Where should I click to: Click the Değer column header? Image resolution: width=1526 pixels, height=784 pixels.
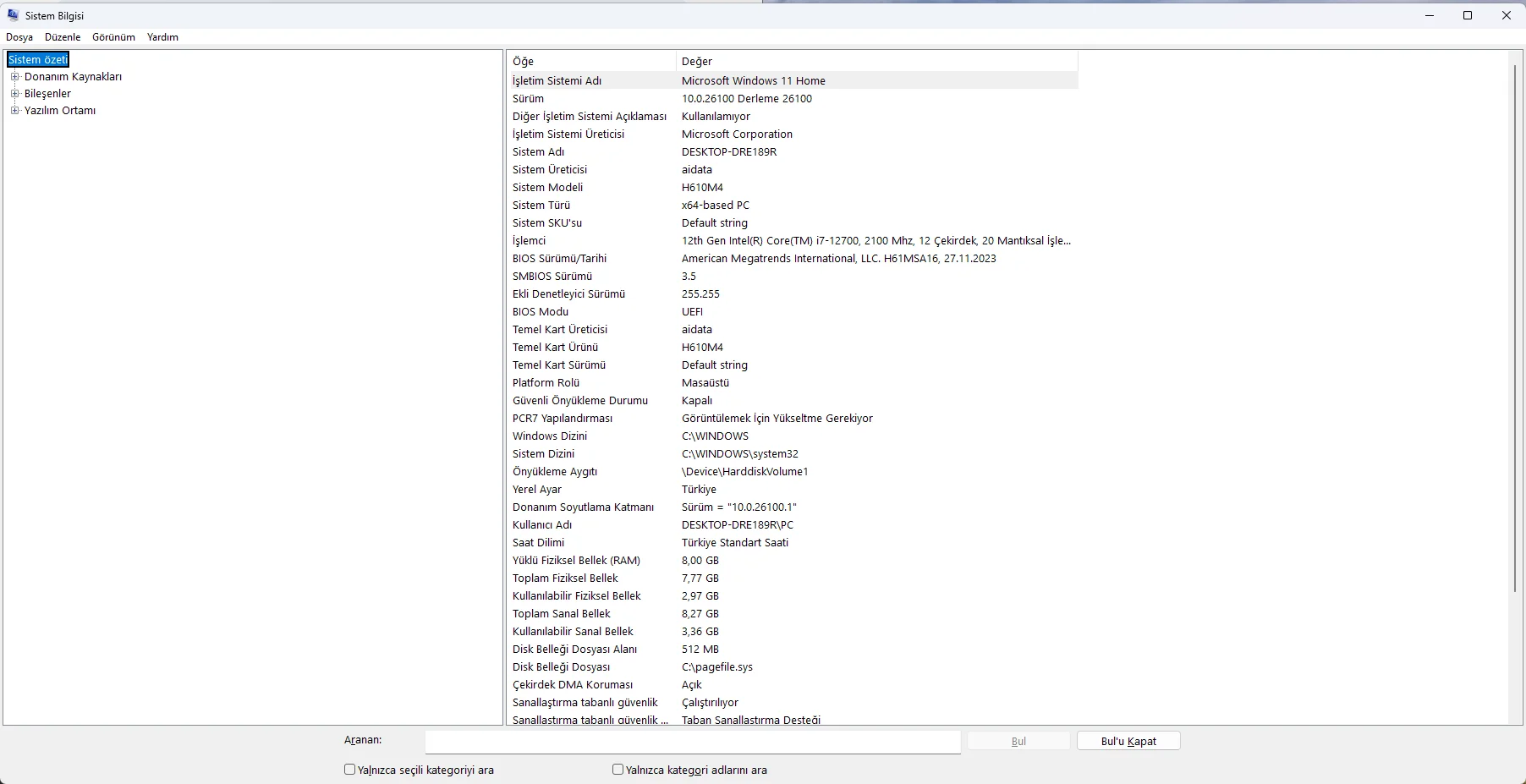pos(877,61)
